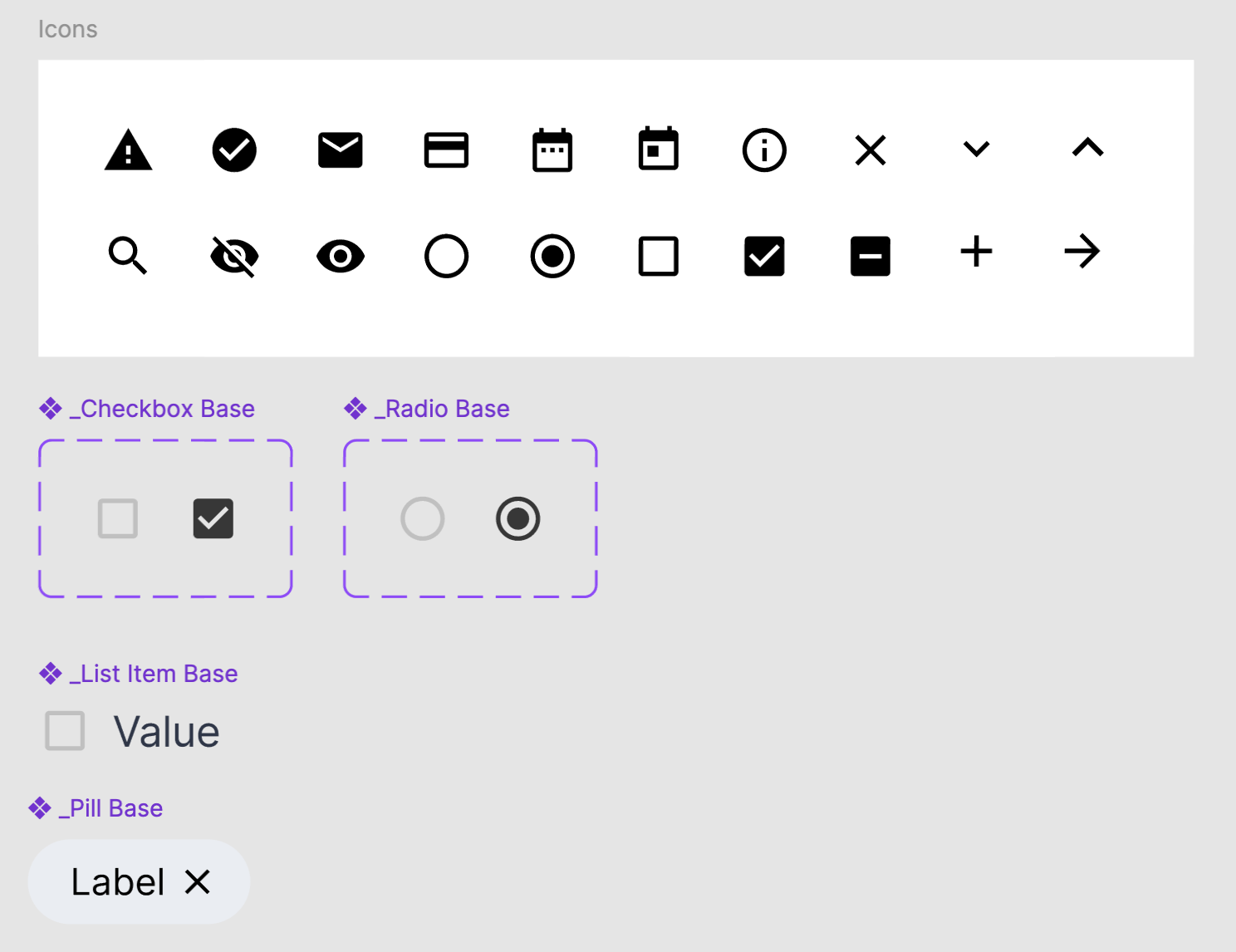This screenshot has height=952, width=1236.
Task: Click the credit card icon
Action: tap(446, 150)
